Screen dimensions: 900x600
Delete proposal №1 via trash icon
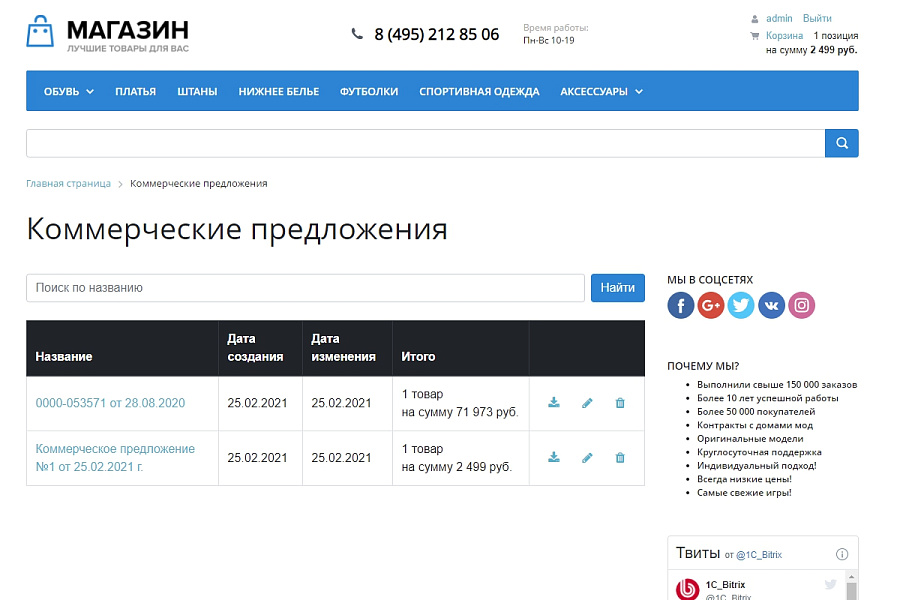point(620,458)
